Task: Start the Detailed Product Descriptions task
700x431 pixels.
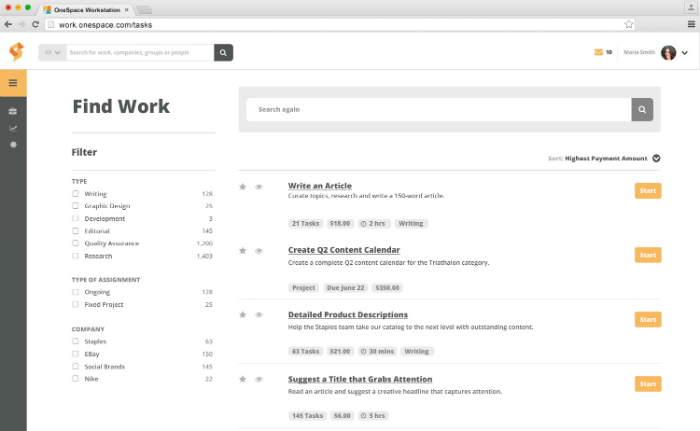Action: pyautogui.click(x=648, y=319)
